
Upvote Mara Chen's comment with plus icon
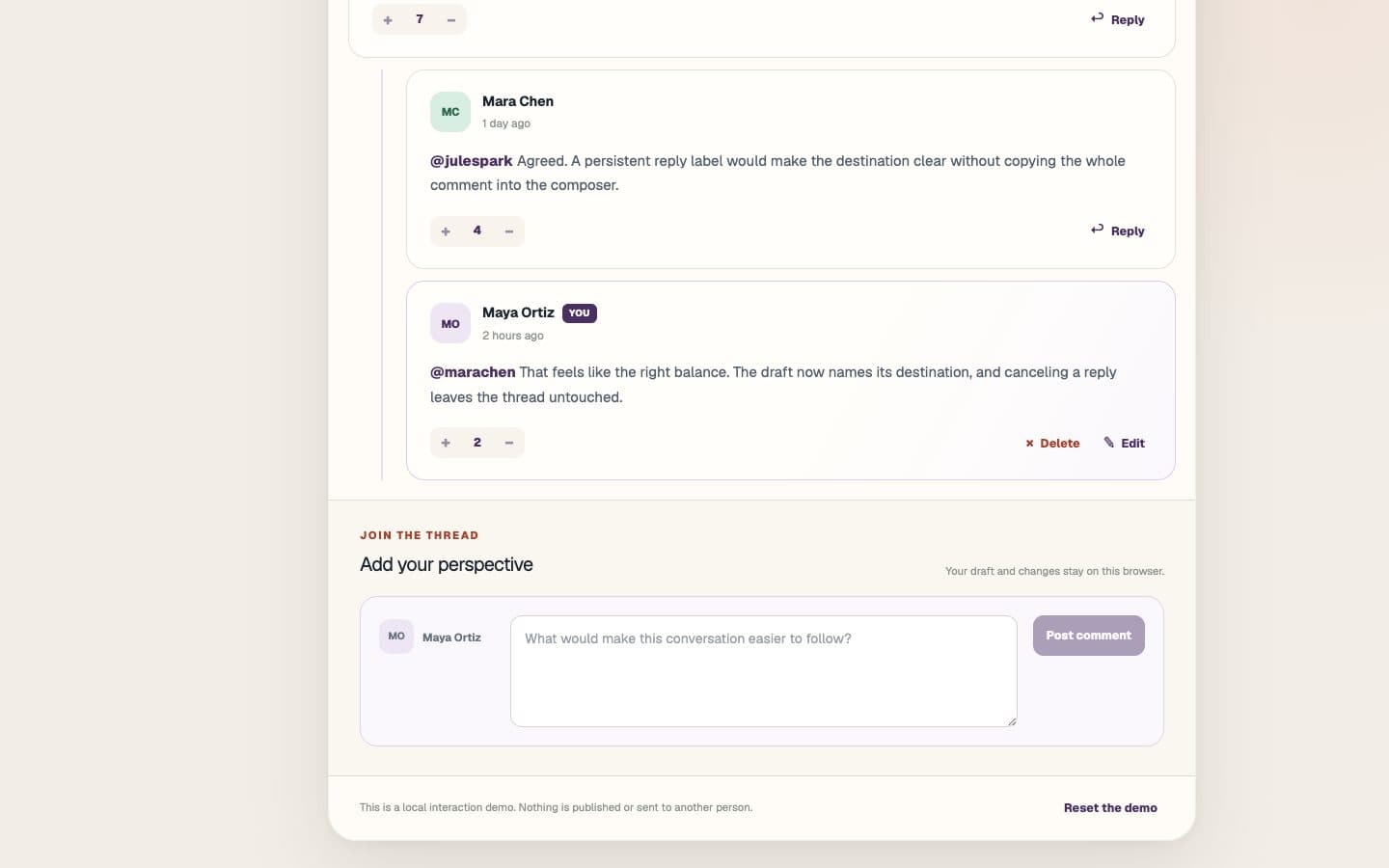[x=446, y=231]
